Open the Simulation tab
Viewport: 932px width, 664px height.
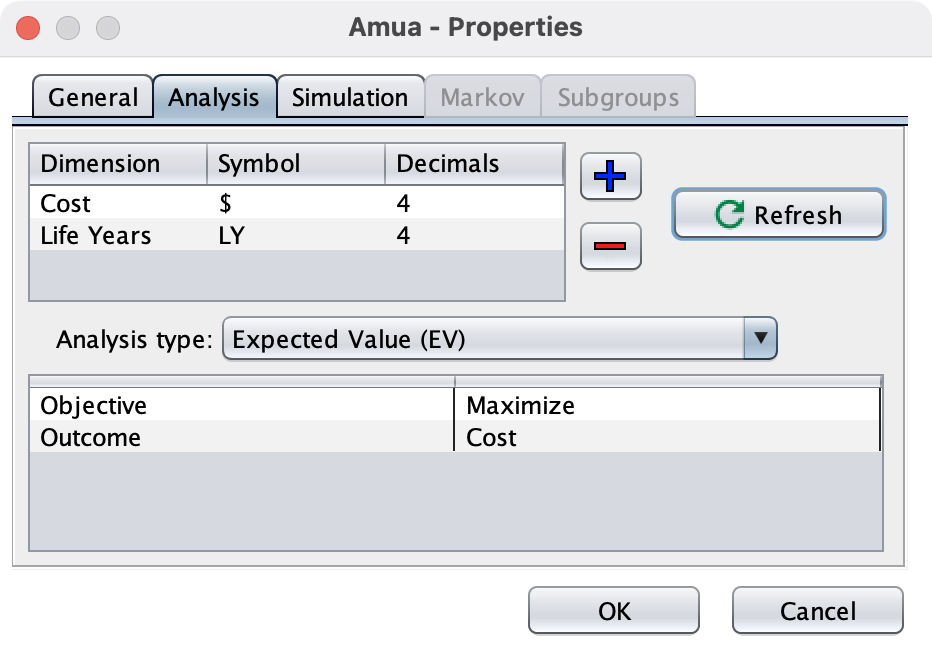coord(350,98)
